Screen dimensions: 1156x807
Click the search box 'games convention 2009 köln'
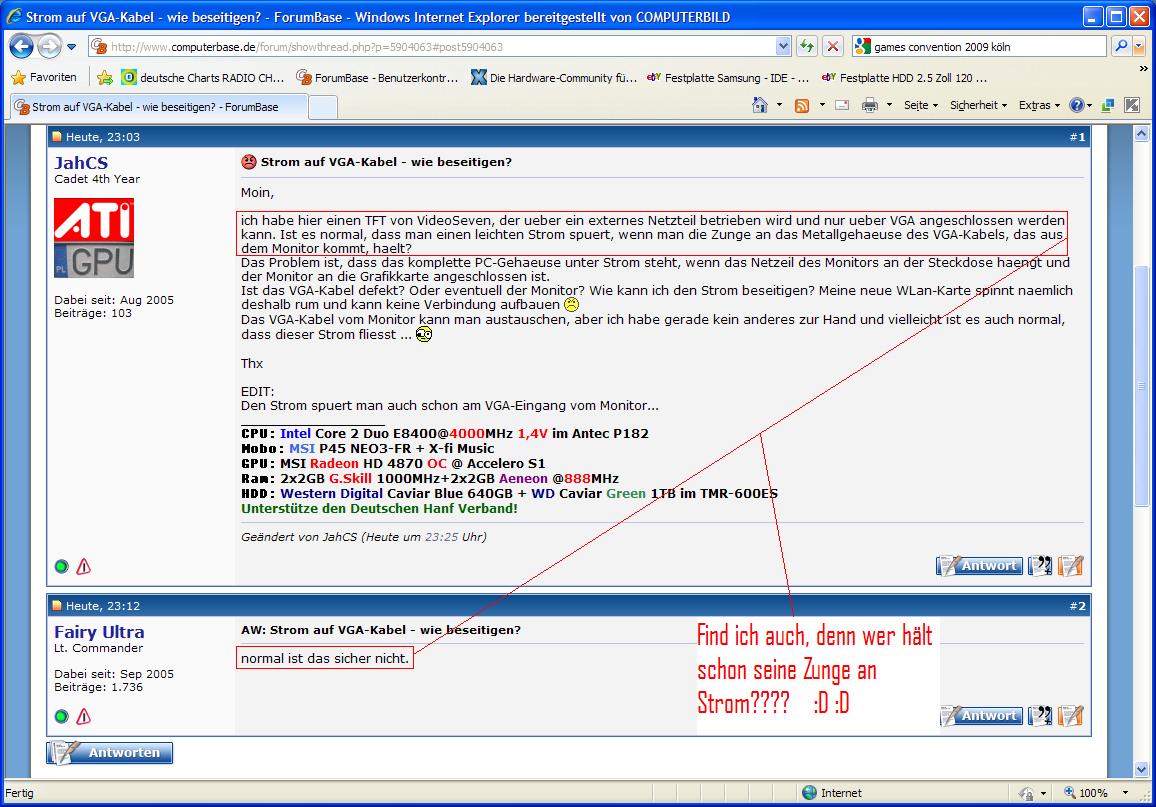(979, 46)
